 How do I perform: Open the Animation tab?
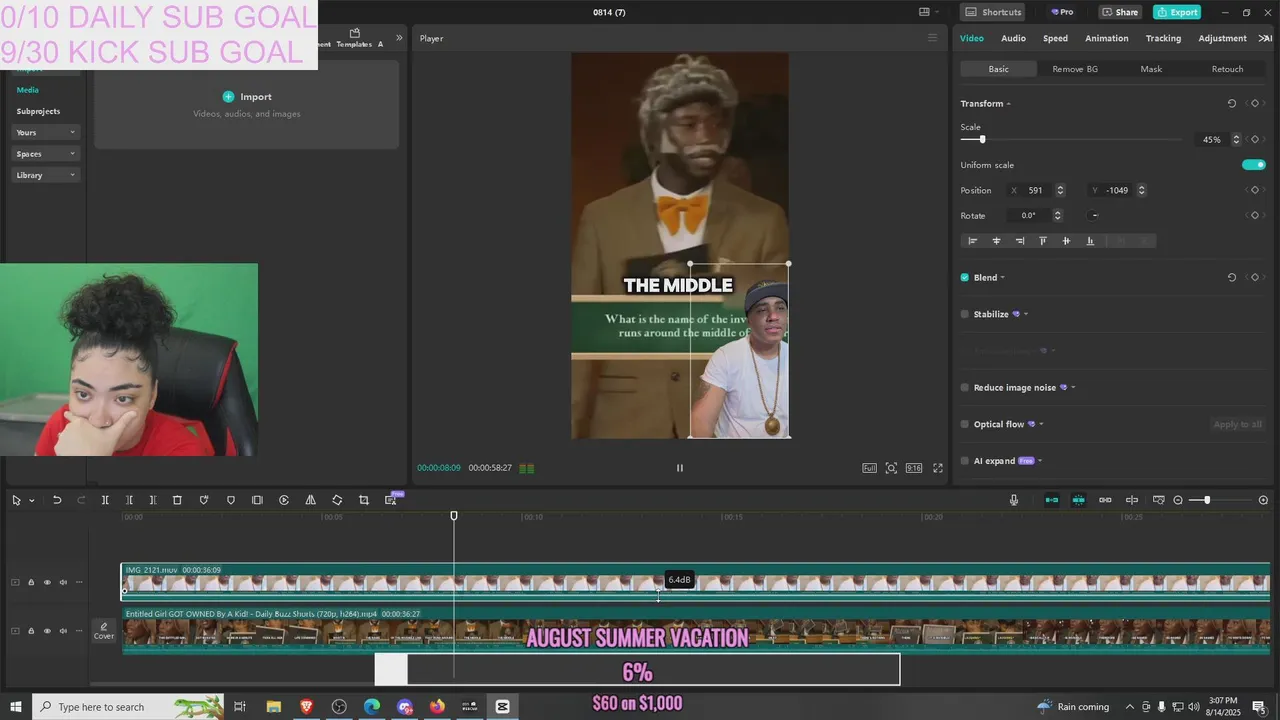pos(1107,38)
